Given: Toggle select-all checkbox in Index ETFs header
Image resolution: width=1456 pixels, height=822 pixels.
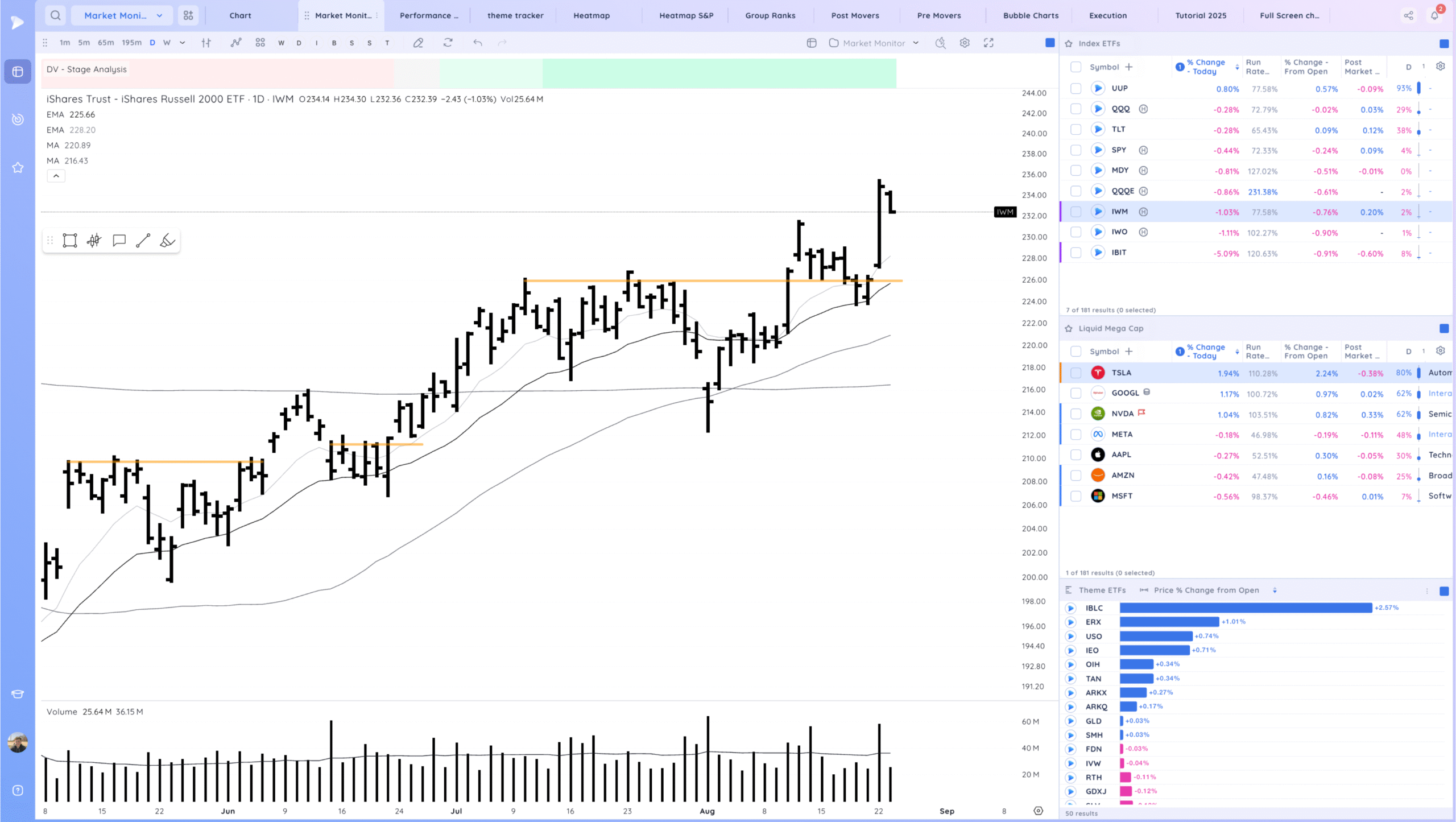Looking at the screenshot, I should (x=1076, y=67).
